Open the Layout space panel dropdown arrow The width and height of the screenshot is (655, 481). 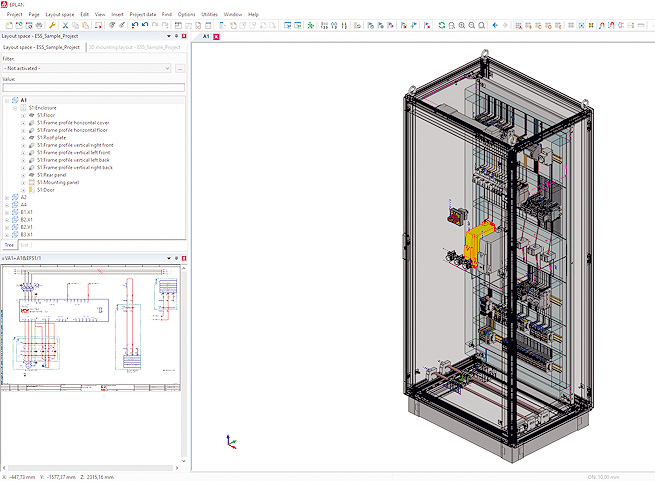[x=169, y=36]
